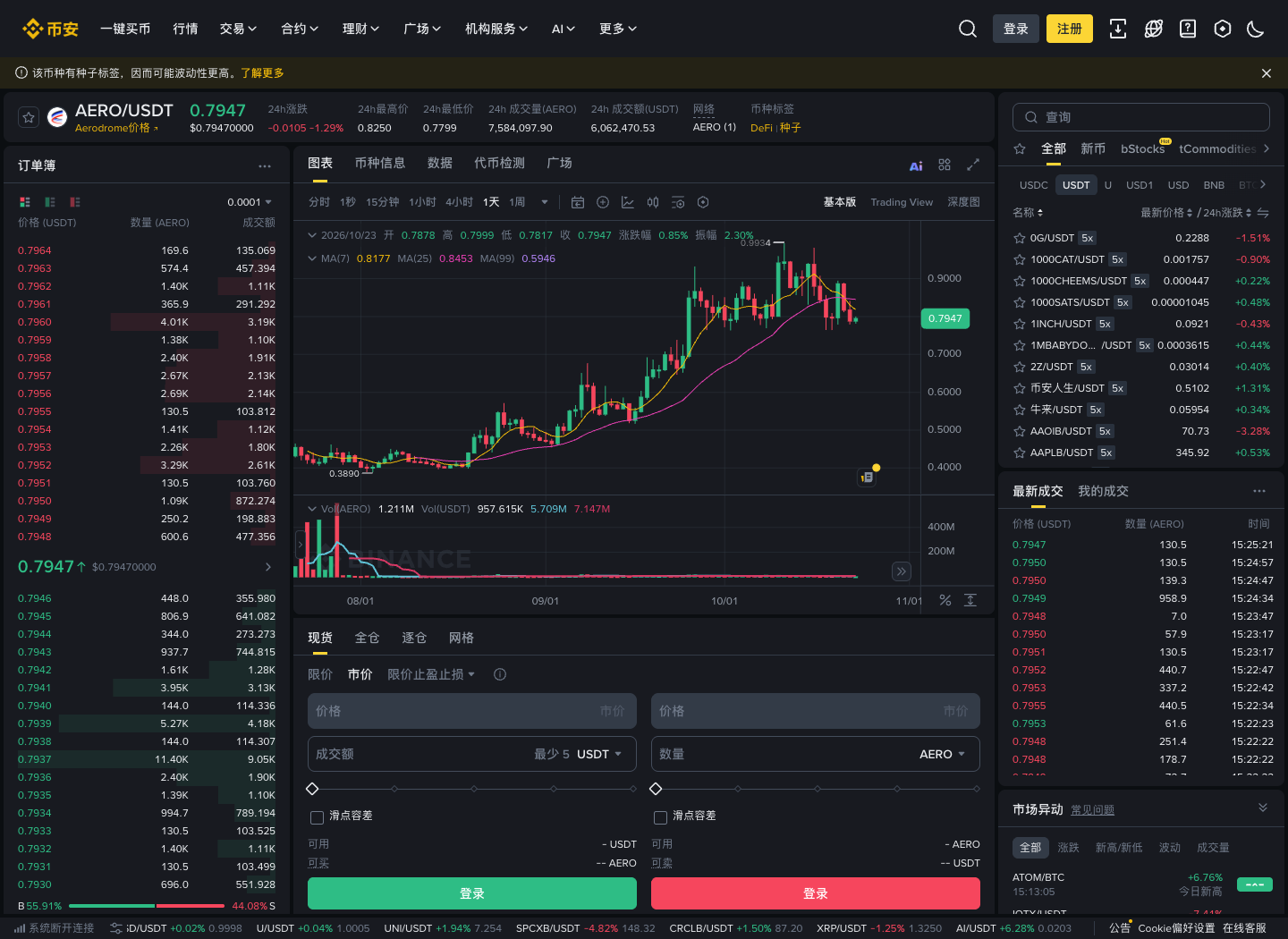Screen dimensions: 1288x939
Task: Click the buy-side 成交额 input field
Action: pyautogui.click(x=472, y=754)
